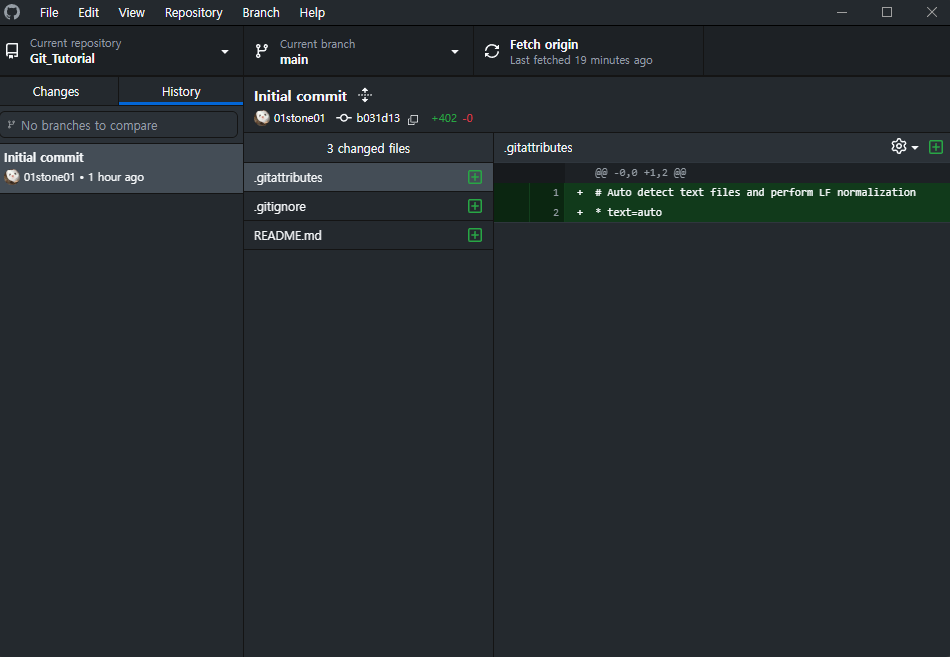Select the .gitattributes file row
This screenshot has width=950, height=657.
click(368, 177)
